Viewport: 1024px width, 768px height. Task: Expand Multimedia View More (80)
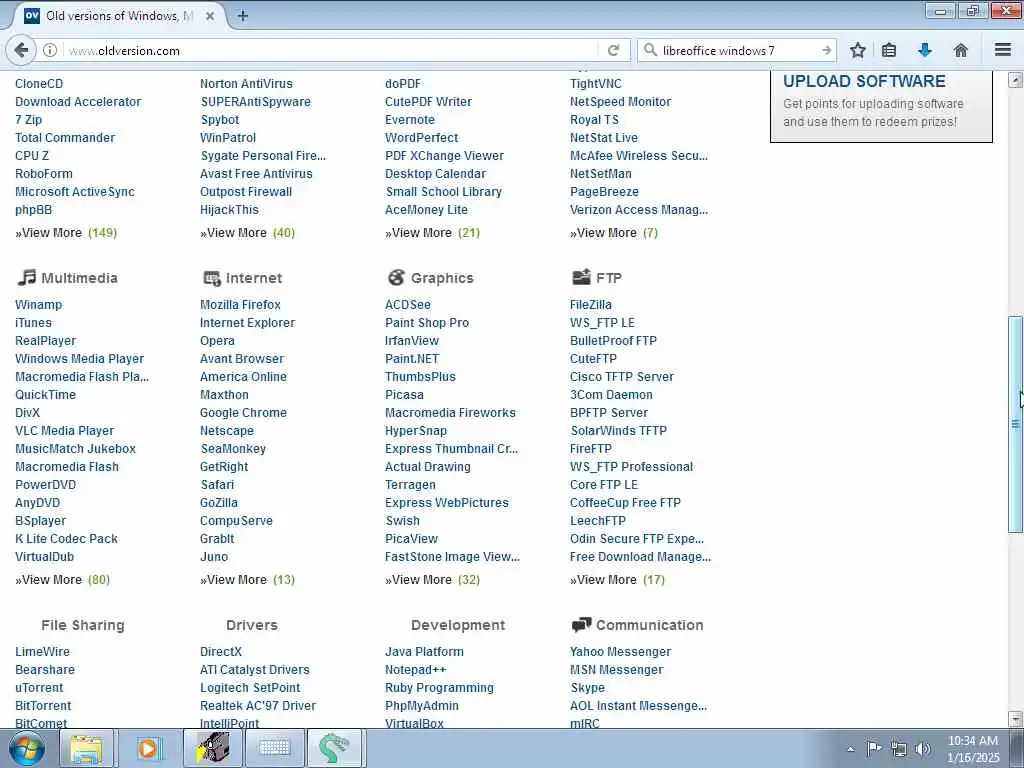(63, 579)
